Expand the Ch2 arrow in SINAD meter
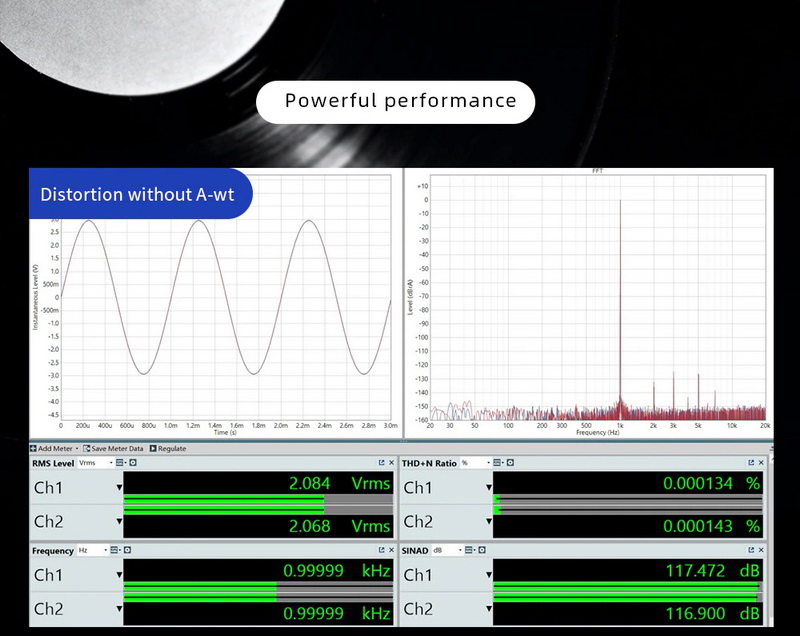Screen dimensions: 800x636 (489, 609)
